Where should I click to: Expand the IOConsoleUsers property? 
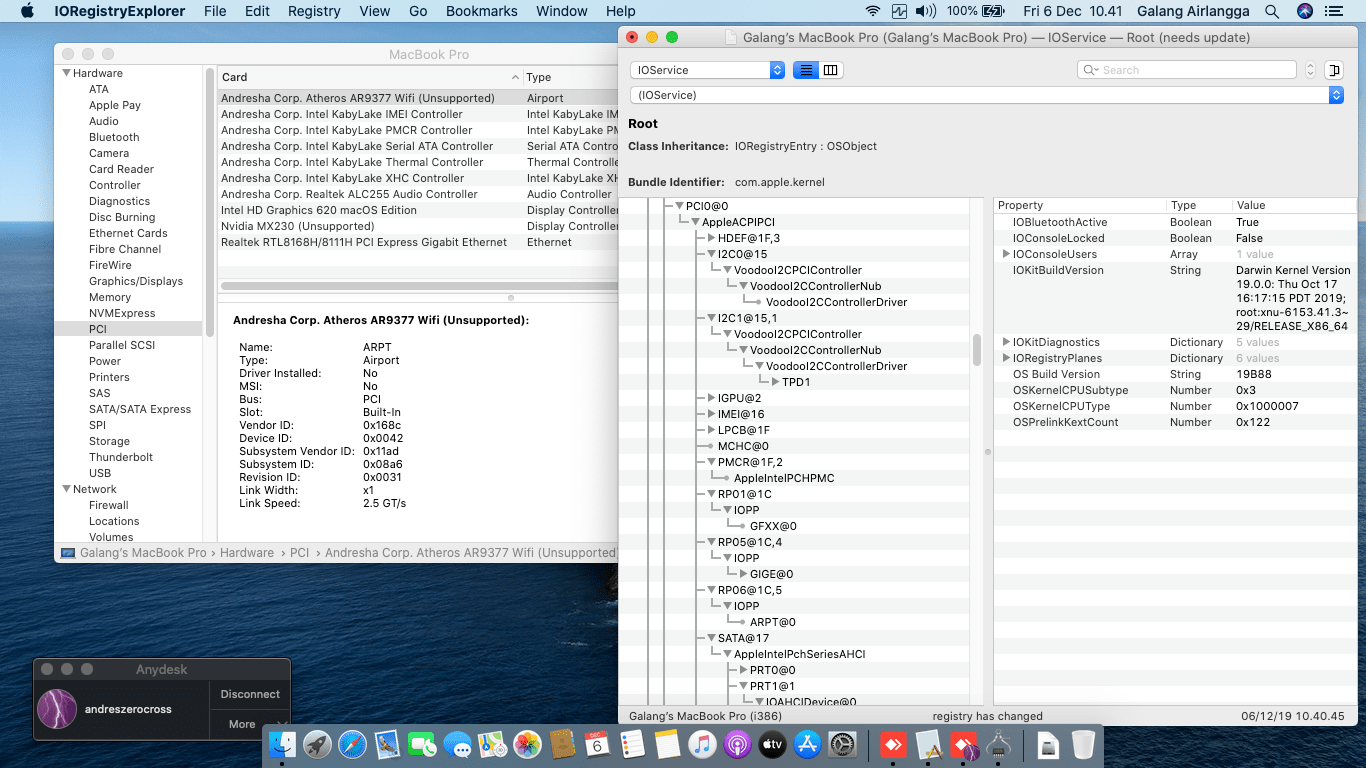point(1006,254)
